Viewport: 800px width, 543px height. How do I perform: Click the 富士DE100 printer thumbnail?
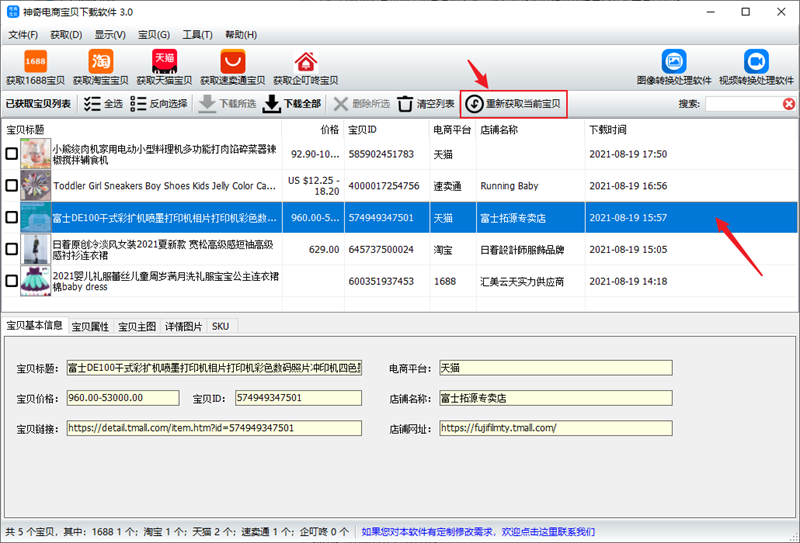pos(35,217)
